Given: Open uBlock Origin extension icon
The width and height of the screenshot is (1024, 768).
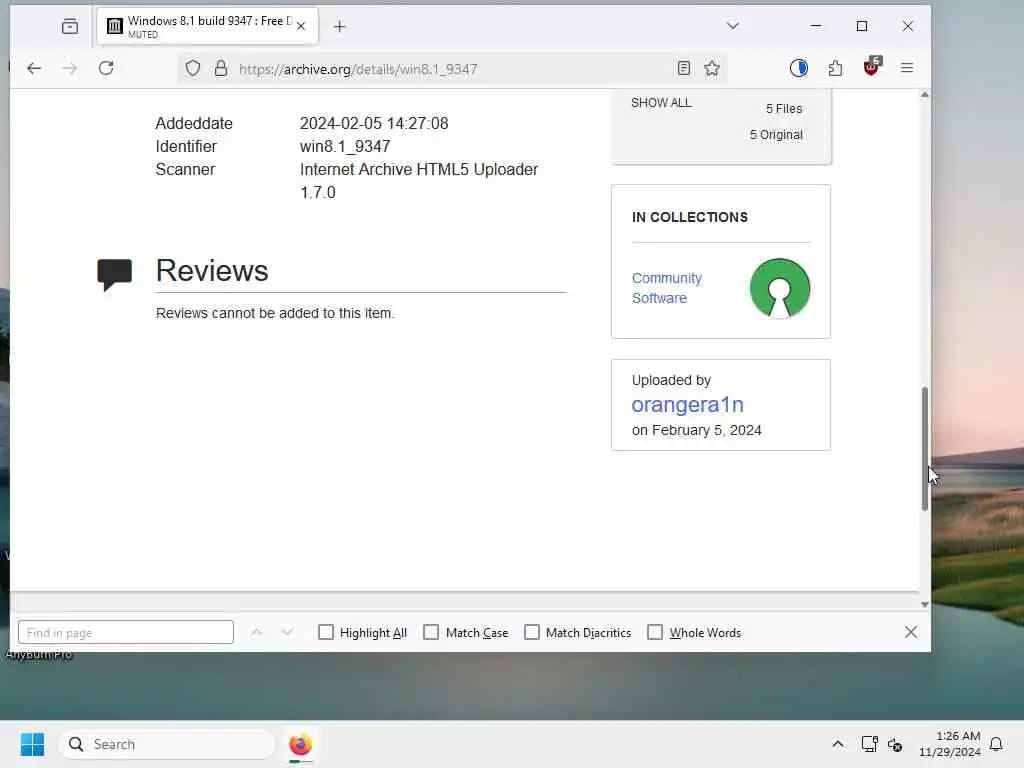Looking at the screenshot, I should (872, 67).
